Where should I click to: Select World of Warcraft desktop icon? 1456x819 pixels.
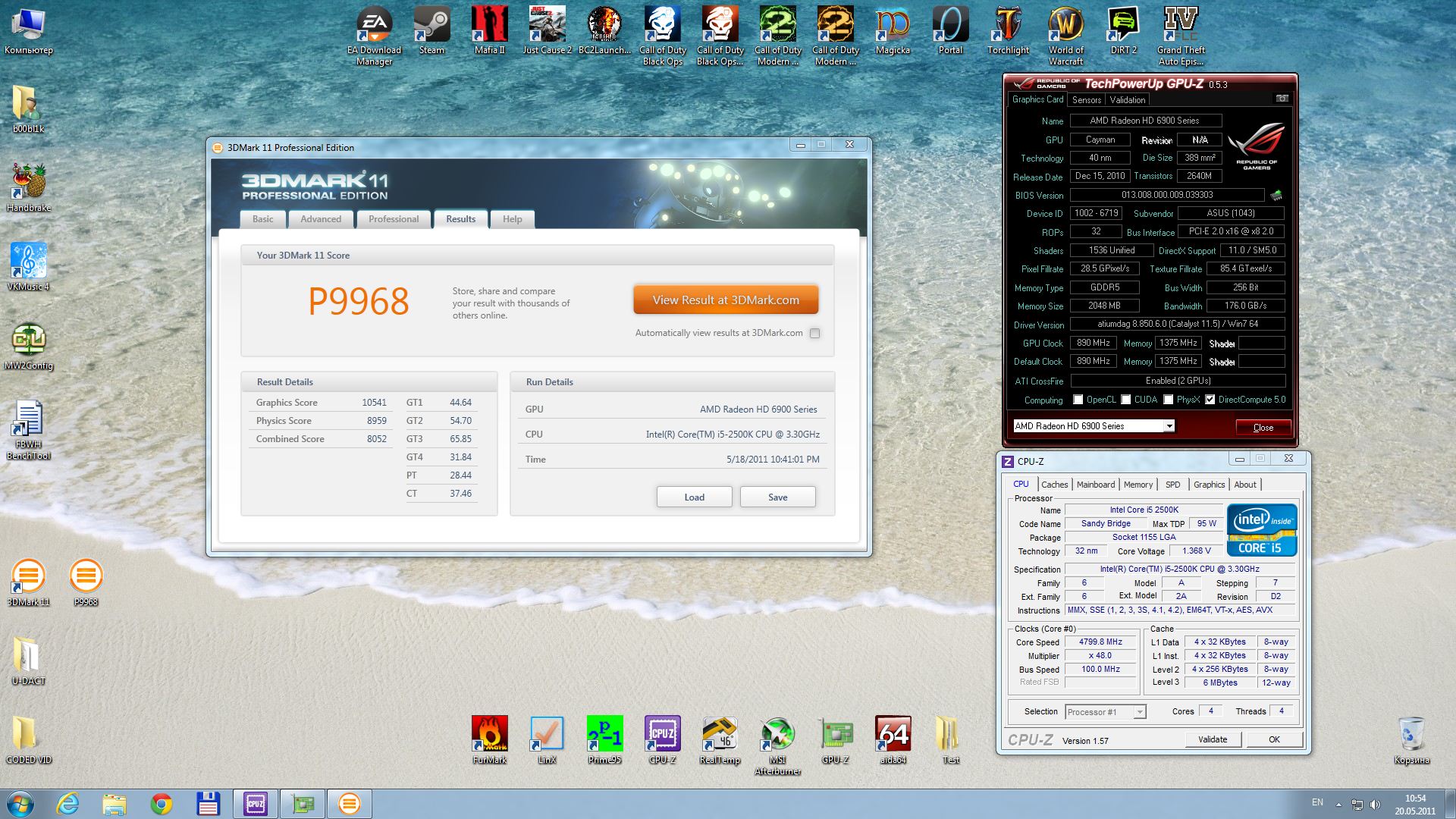pos(1065,36)
